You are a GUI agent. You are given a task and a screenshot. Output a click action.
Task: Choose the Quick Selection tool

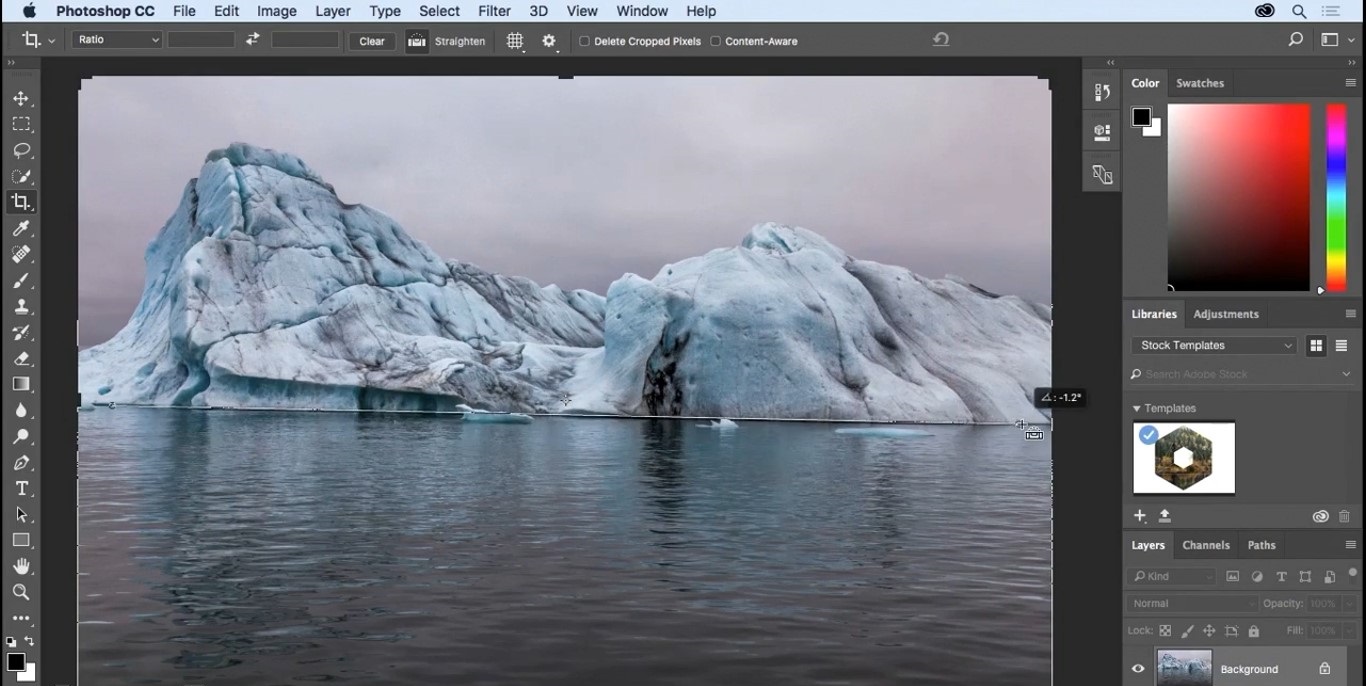pyautogui.click(x=21, y=177)
